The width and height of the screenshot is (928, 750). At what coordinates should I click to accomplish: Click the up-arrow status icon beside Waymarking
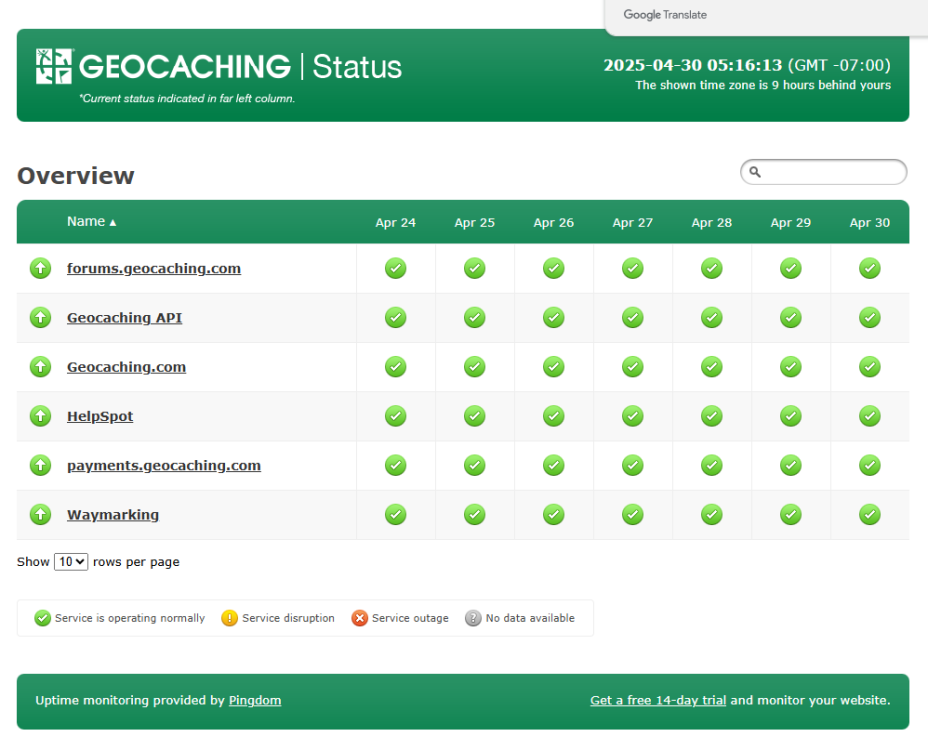(40, 515)
